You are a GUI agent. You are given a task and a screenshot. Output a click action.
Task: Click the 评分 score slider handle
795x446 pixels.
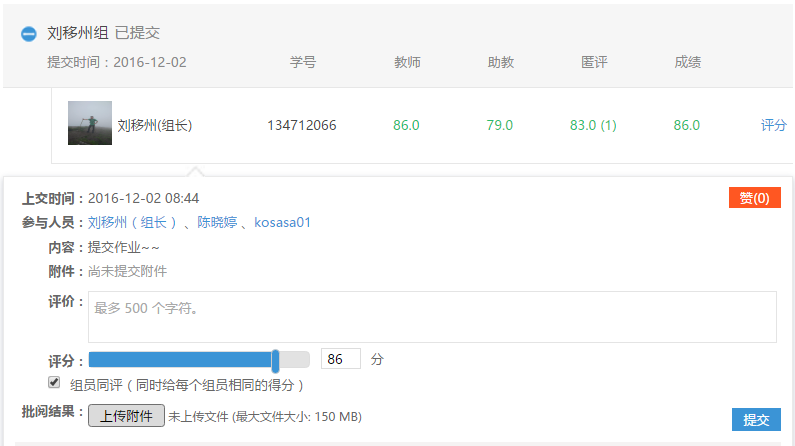coord(275,361)
